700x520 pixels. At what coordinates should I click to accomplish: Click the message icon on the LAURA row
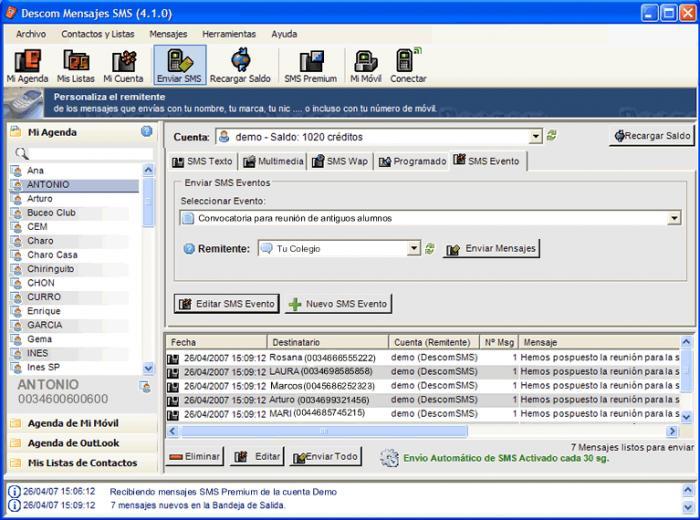point(173,372)
